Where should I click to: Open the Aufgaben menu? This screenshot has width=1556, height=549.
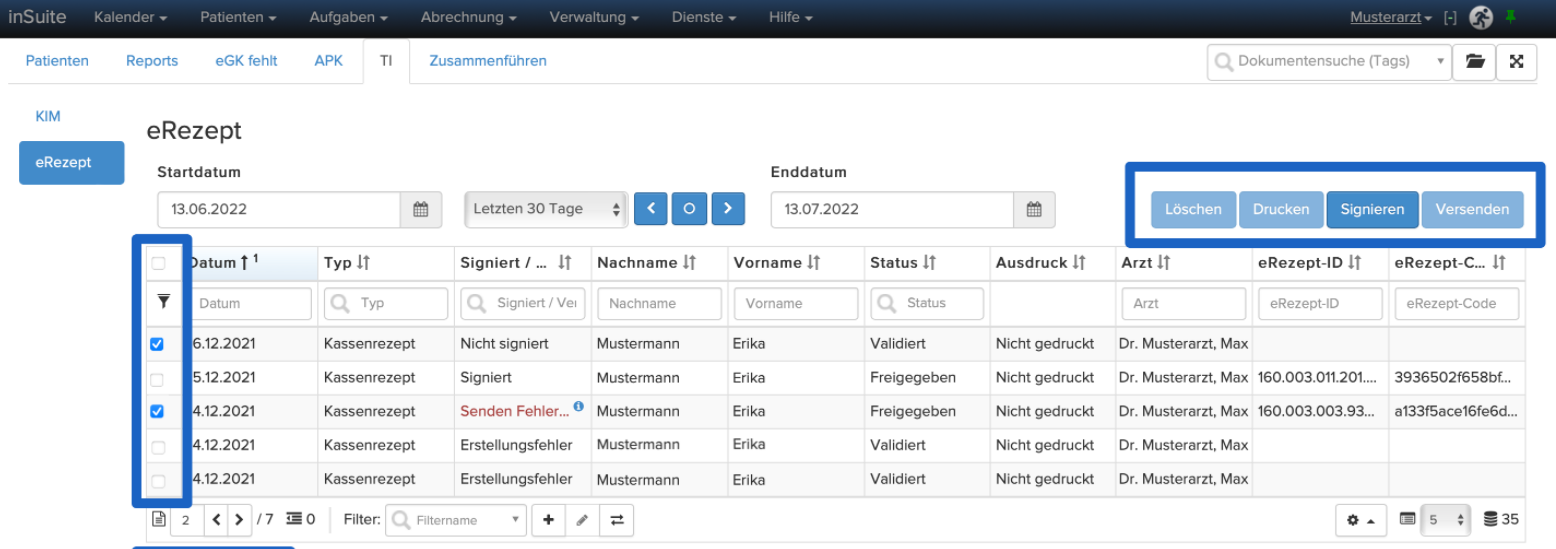348,18
